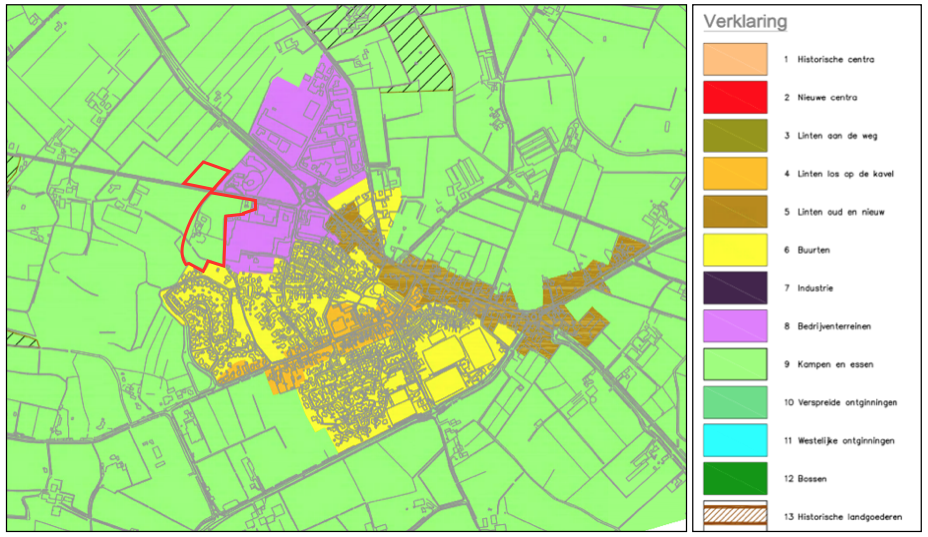This screenshot has height=537, width=928.
Task: Click the label '7 Industrie'
Action: (808, 288)
